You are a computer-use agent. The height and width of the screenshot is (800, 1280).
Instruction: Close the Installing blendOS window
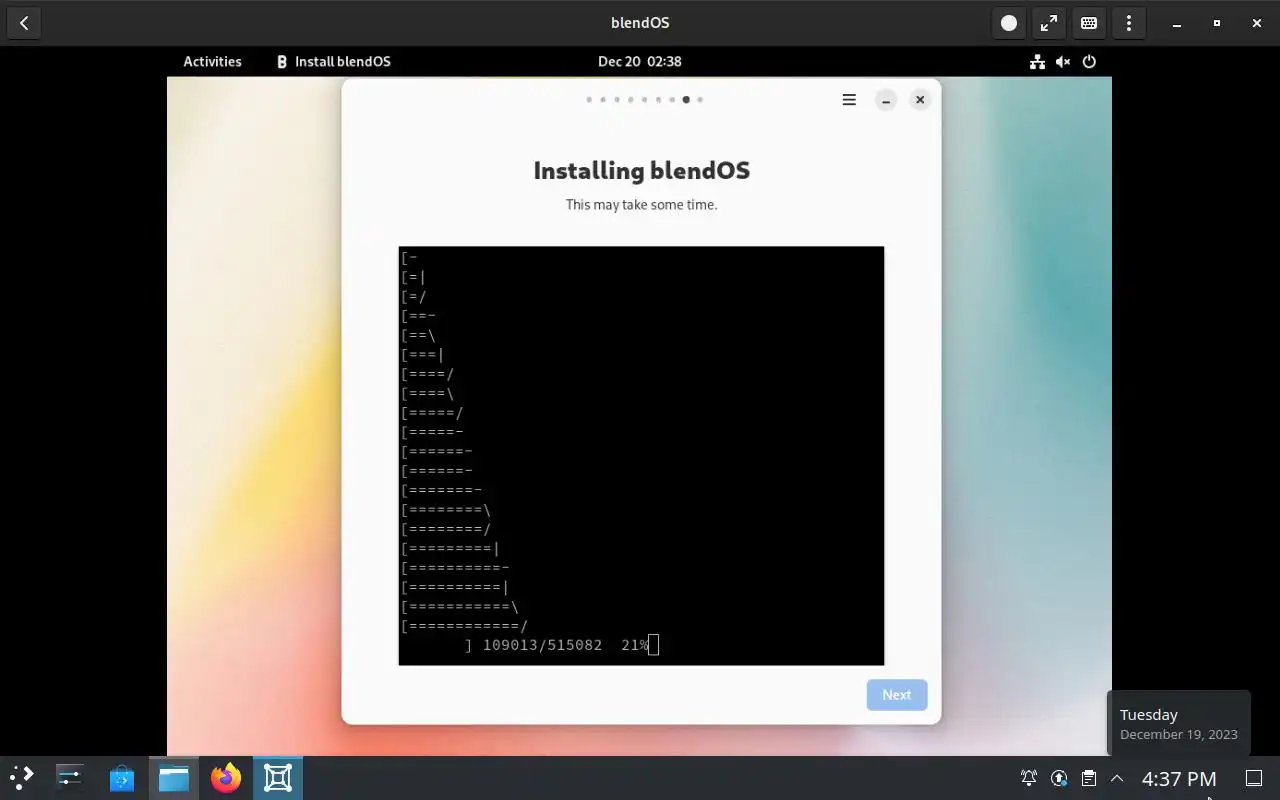[x=920, y=99]
